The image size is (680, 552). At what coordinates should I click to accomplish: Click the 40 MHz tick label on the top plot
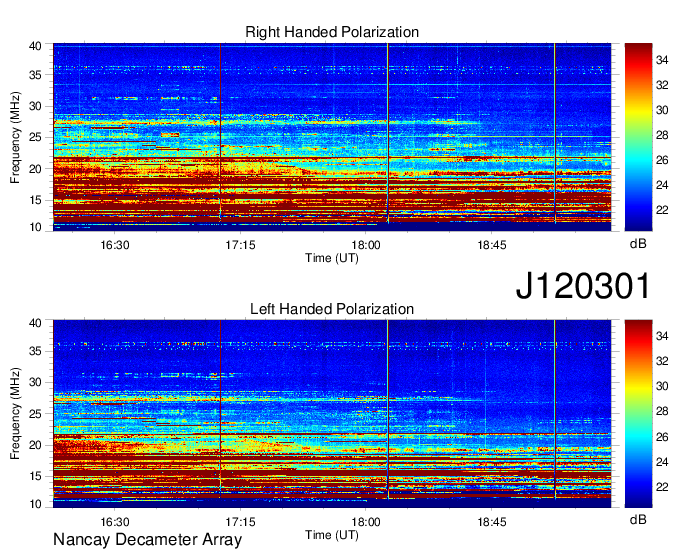pyautogui.click(x=35, y=46)
